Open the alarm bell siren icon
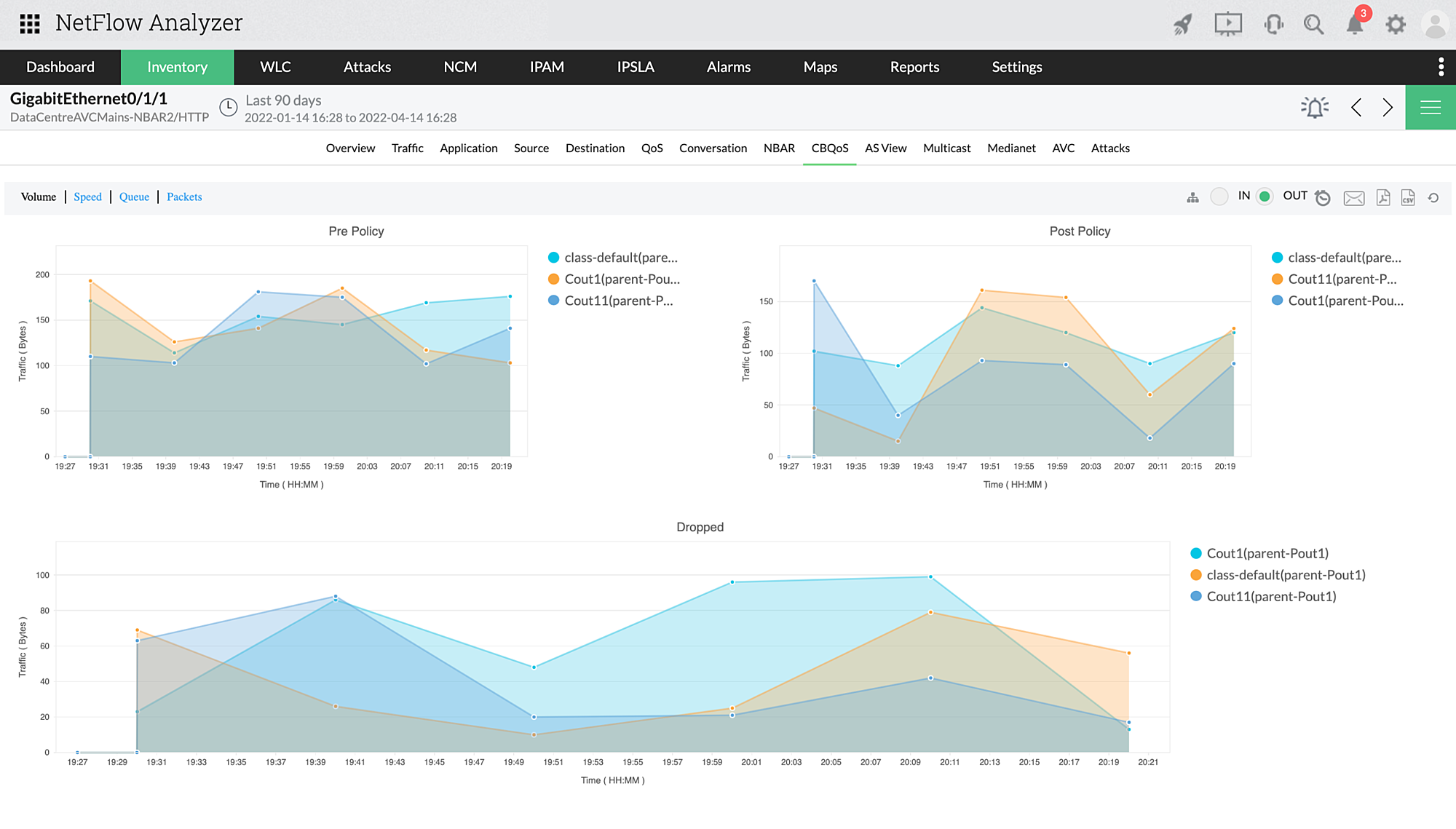 tap(1314, 108)
